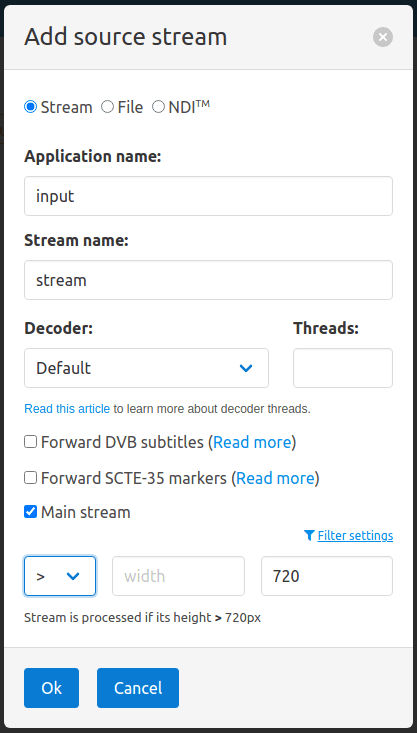Enable Forward DVB subtitles checkbox
417x733 pixels.
coord(30,441)
